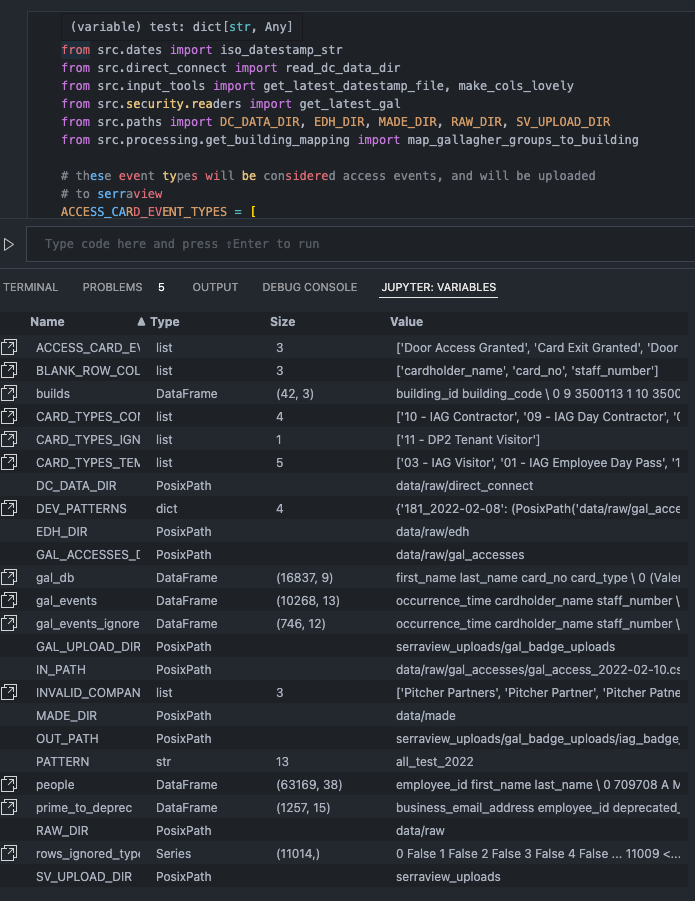Open INVALID_COMPAN list in data viewer
The width and height of the screenshot is (695, 901).
pyautogui.click(x=9, y=692)
